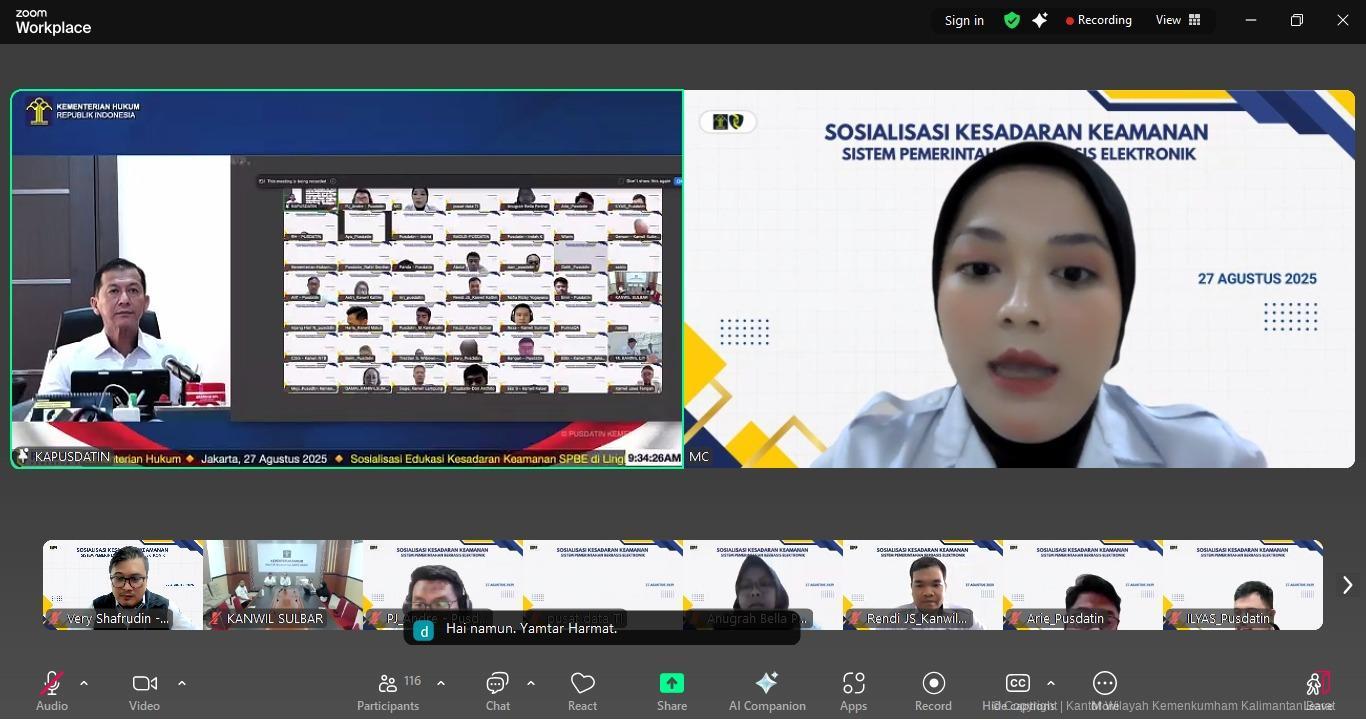Expand captions options caret
Viewport: 1366px width, 720px height.
coord(1051,683)
